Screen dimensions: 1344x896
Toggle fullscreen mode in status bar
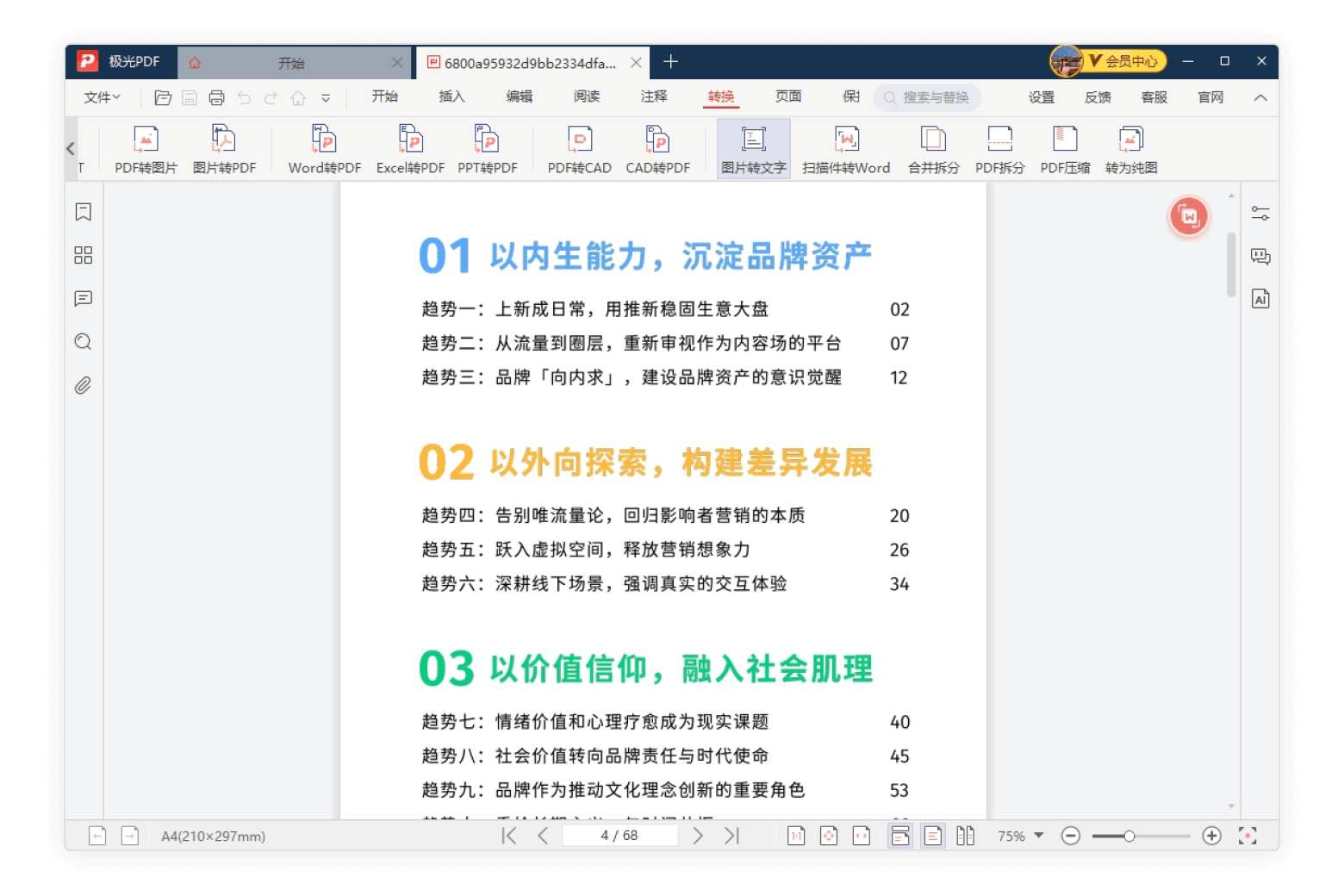(1247, 836)
